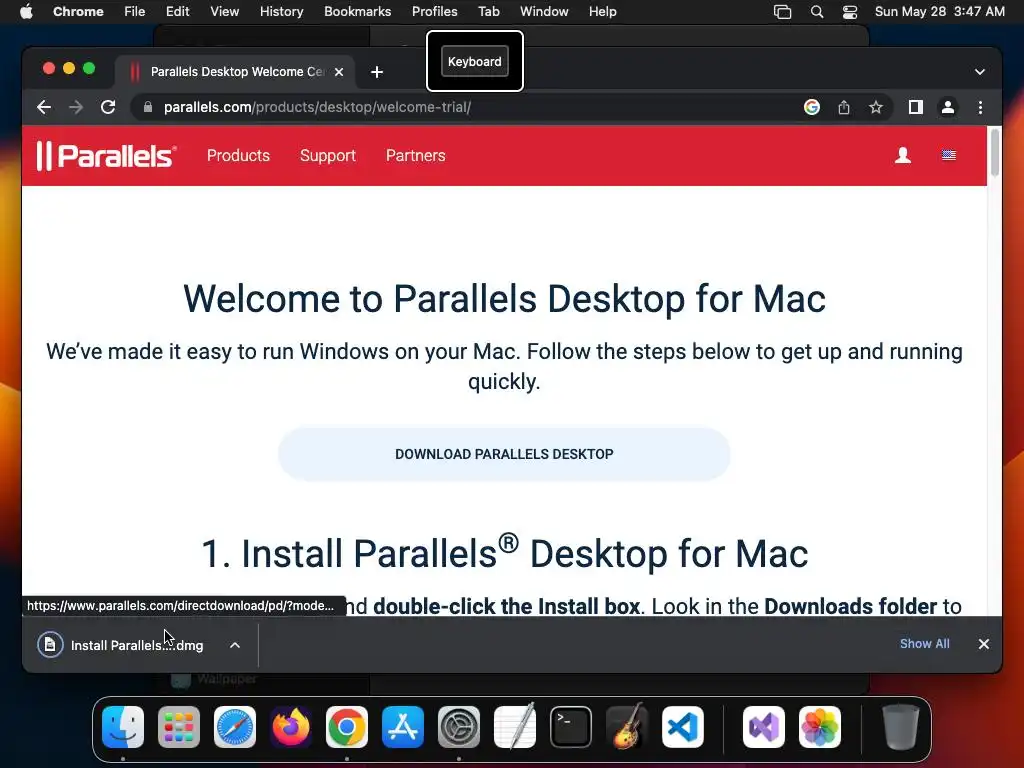The height and width of the screenshot is (768, 1024).
Task: Open Photos from the Dock
Action: point(820,727)
